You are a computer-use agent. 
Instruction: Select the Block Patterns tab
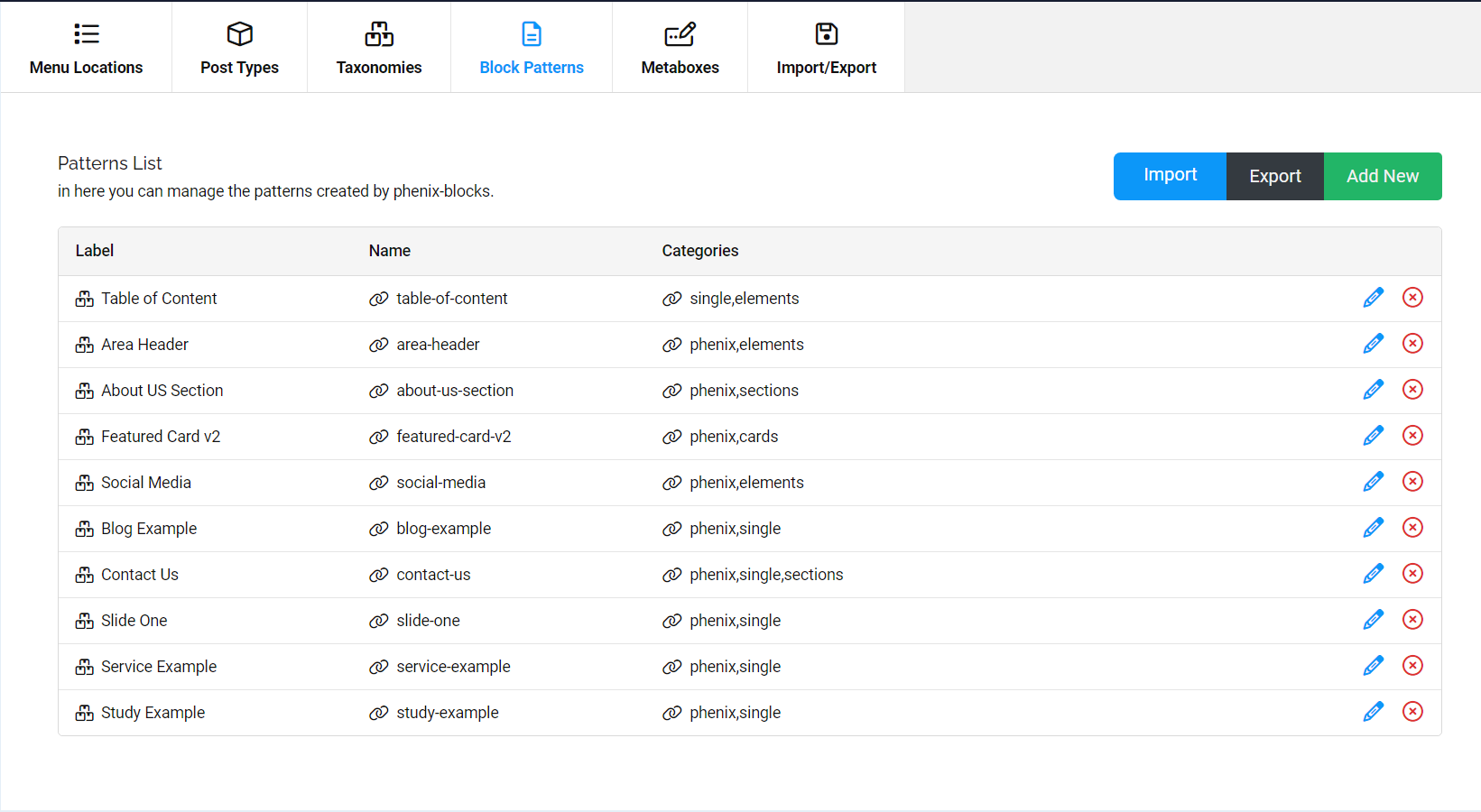pos(532,48)
